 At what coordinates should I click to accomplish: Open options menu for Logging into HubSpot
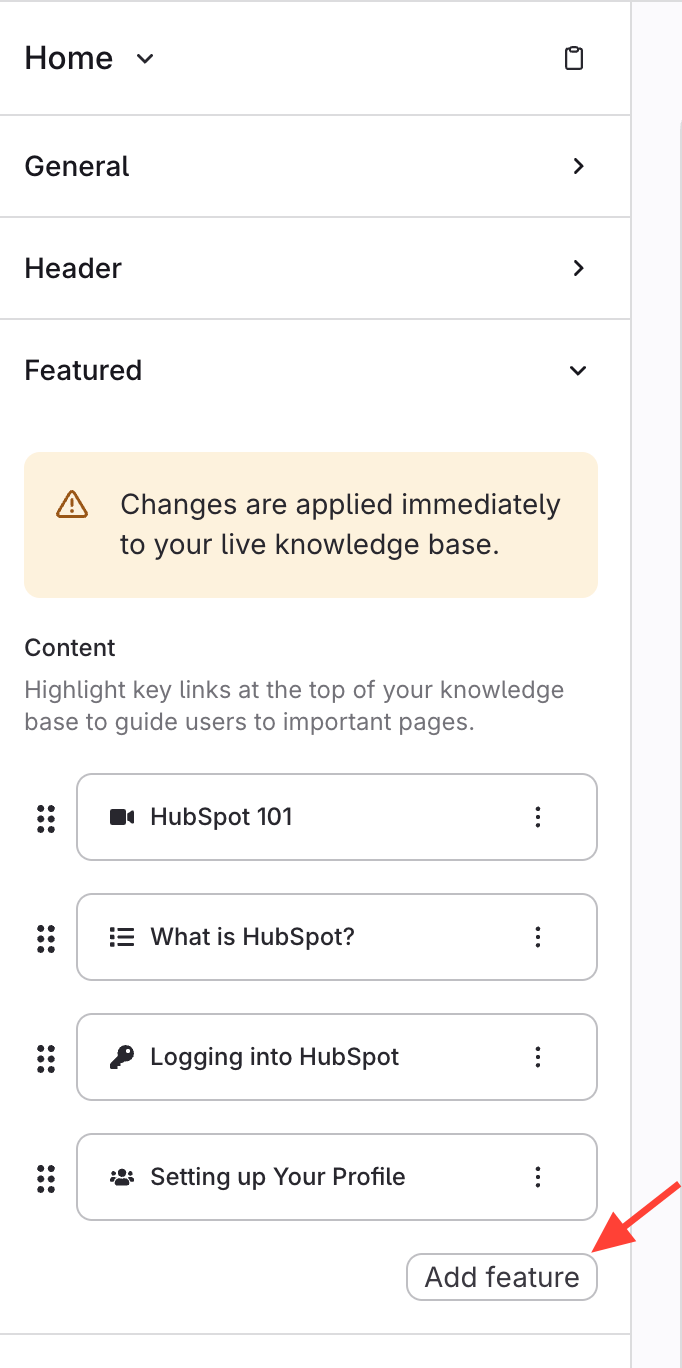click(x=538, y=1057)
